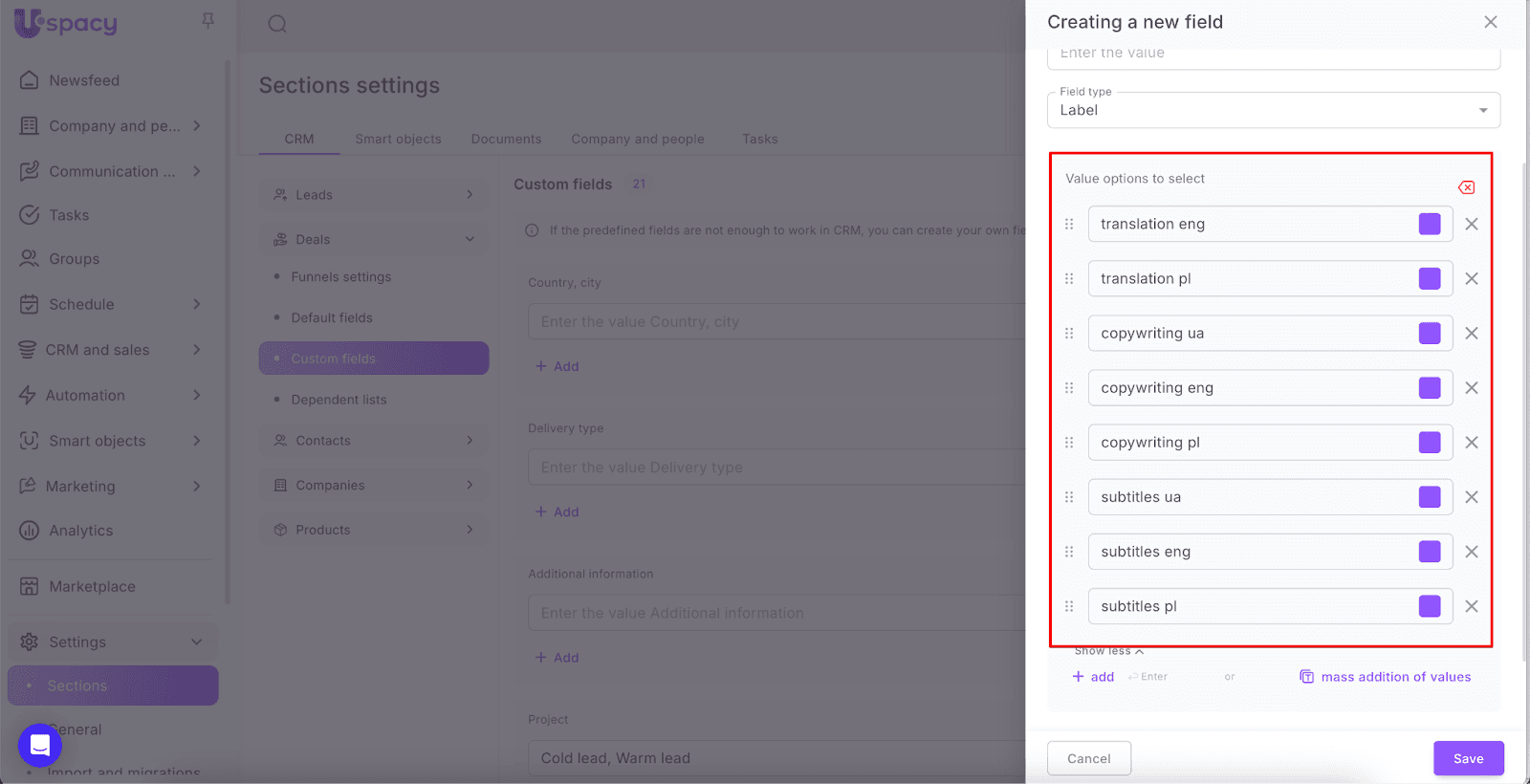Click drag handle beside 'copywriting ua'
The image size is (1530, 784).
point(1069,334)
